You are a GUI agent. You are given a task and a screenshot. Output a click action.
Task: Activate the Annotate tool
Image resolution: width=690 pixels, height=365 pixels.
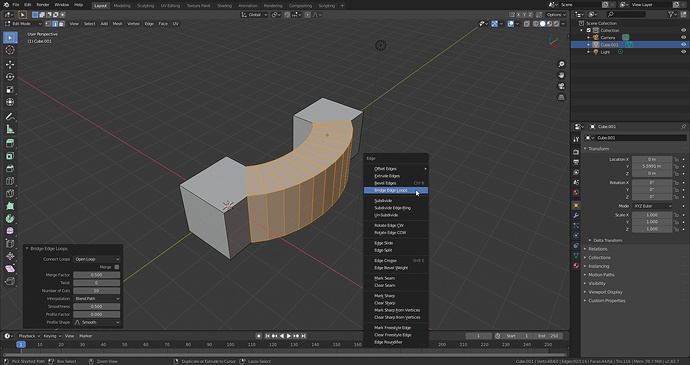point(10,117)
